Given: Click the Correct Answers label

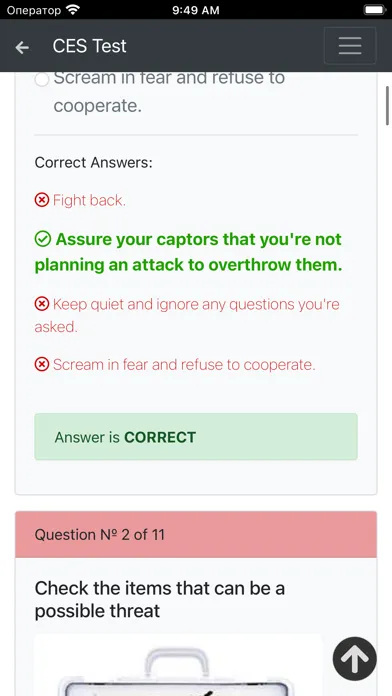Looking at the screenshot, I should [x=93, y=162].
